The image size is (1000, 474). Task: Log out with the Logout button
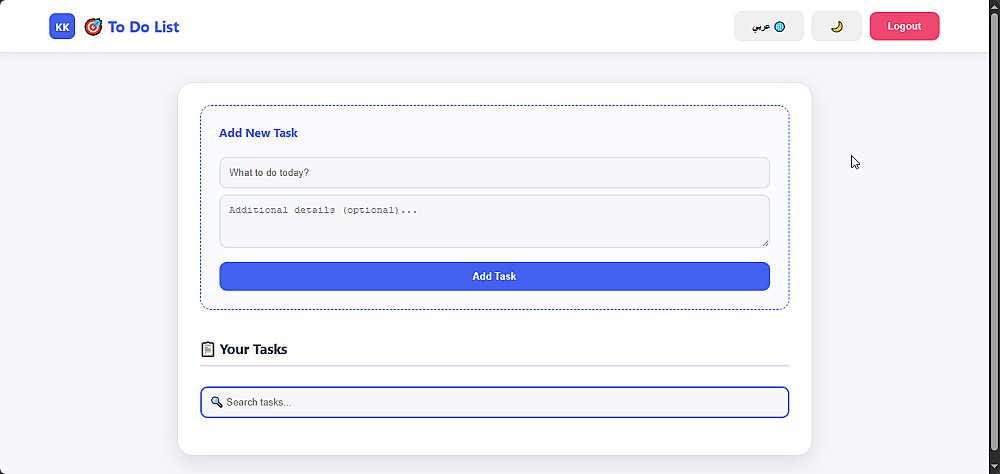tap(904, 27)
